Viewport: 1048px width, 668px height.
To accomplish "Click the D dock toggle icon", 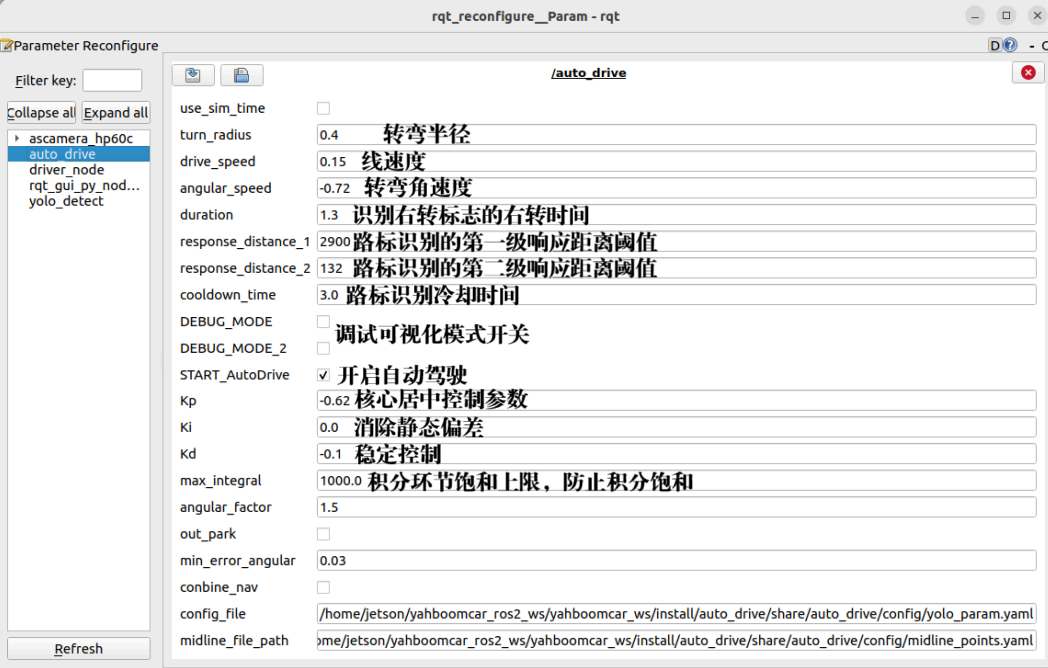I will pos(995,45).
